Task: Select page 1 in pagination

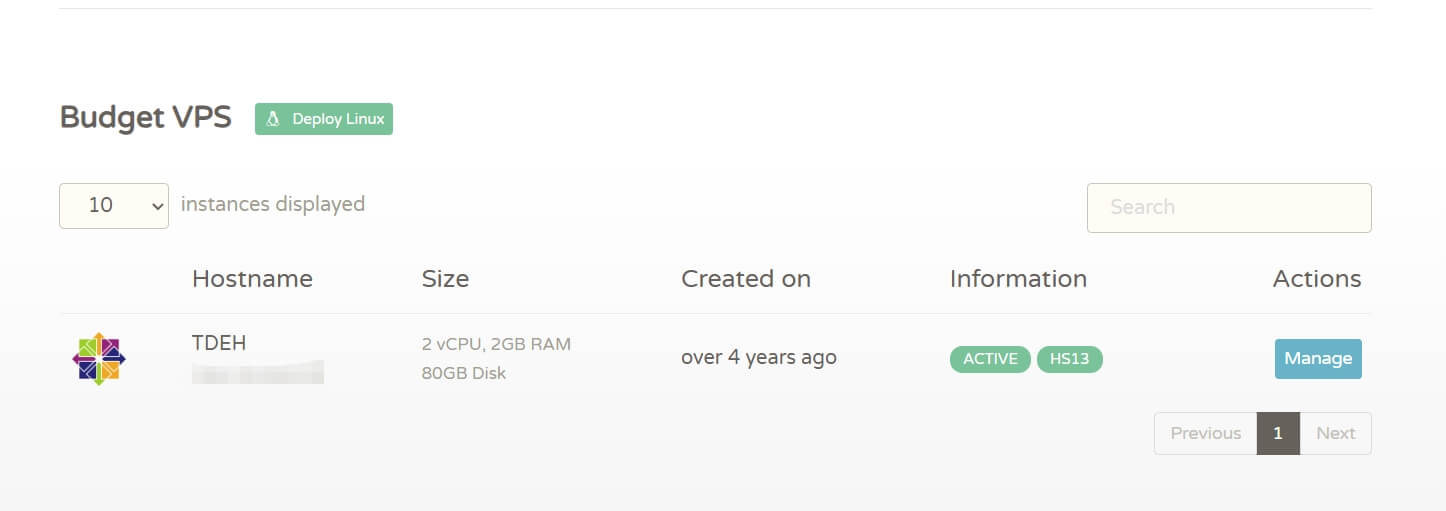Action: pyautogui.click(x=1278, y=433)
